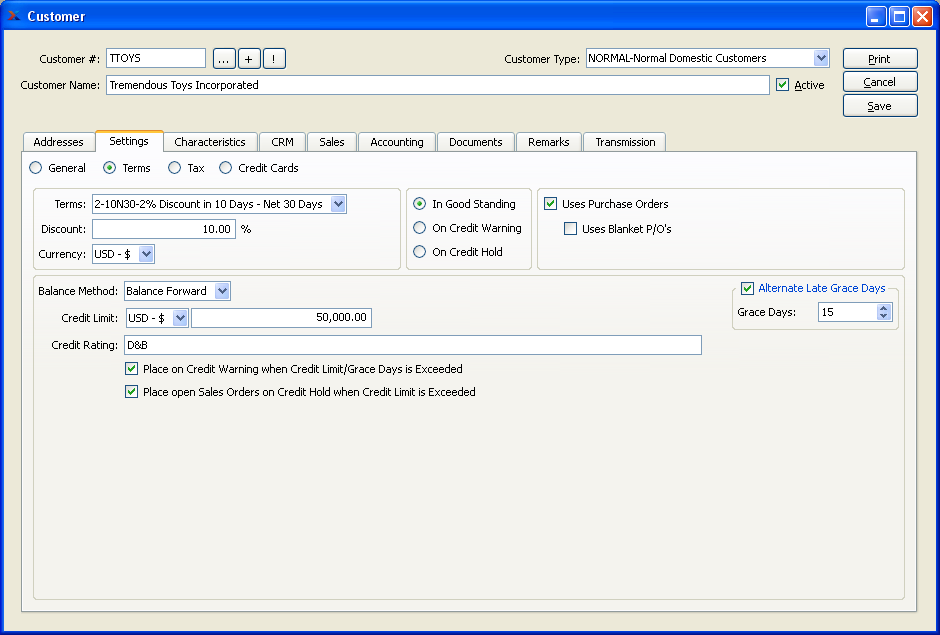
Task: Select the Tax radio button
Action: click(x=174, y=168)
